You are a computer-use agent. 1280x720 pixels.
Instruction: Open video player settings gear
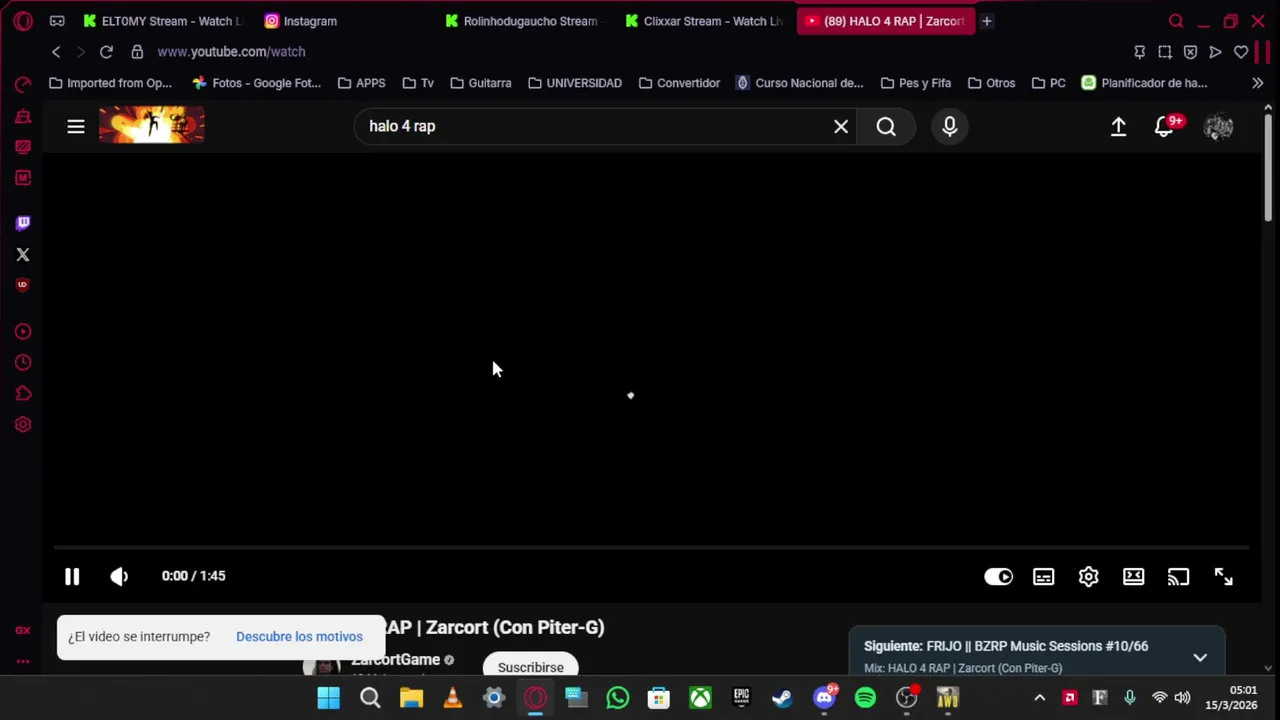tap(1088, 577)
